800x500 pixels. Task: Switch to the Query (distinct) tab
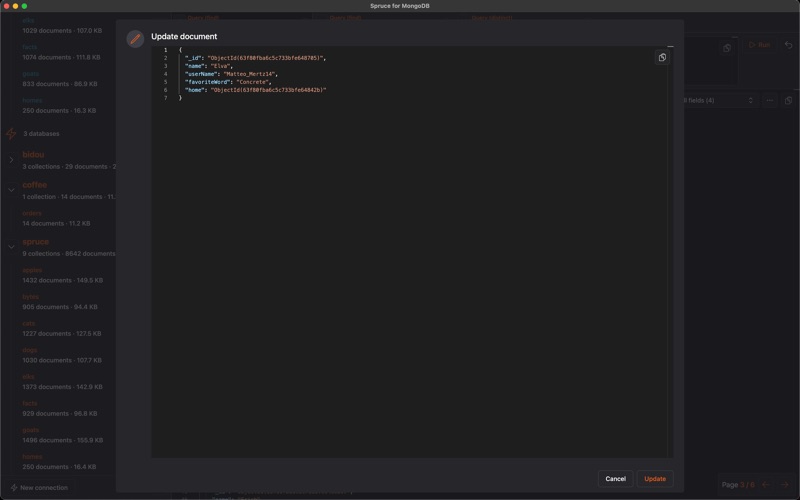pos(492,18)
